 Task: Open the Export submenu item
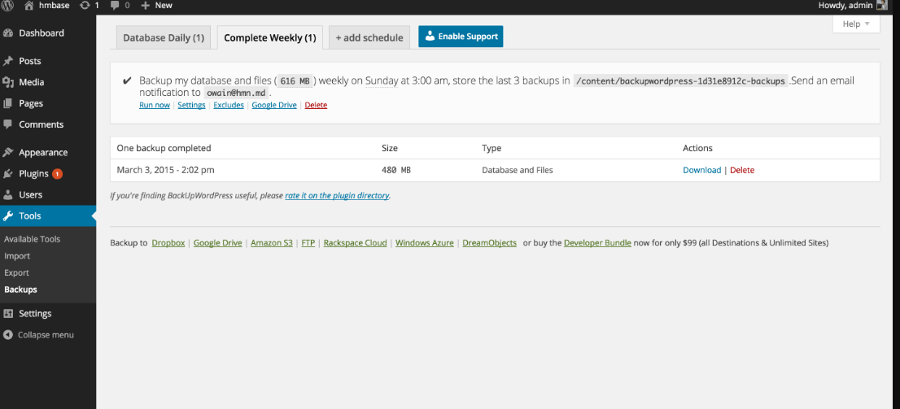(x=17, y=273)
